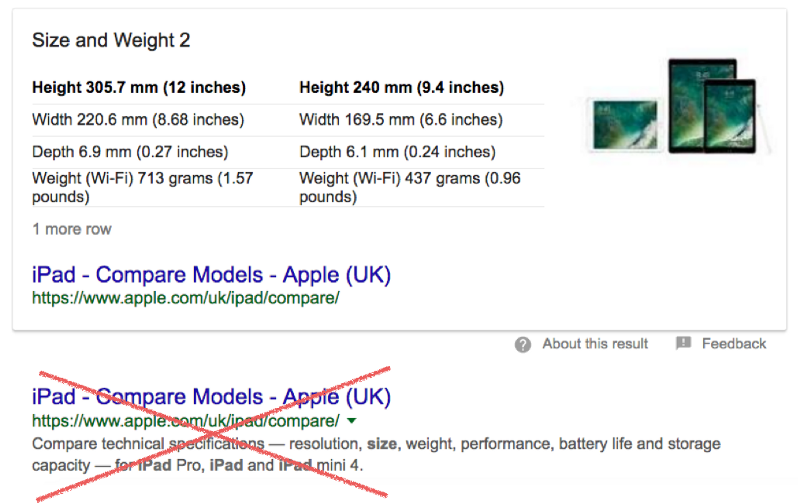The width and height of the screenshot is (800, 503).
Task: Open the iPad models thumbnail image
Action: click(678, 106)
